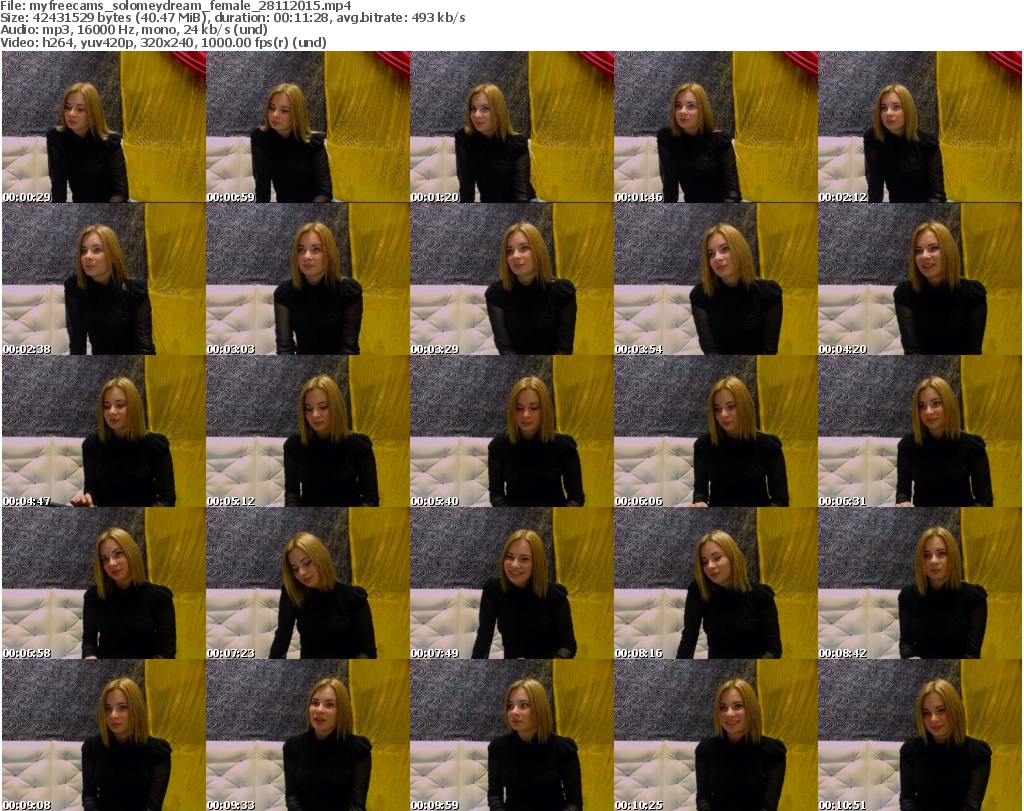
Task: Click the 'Size: 42431529 bytes' line
Action: 232,18
